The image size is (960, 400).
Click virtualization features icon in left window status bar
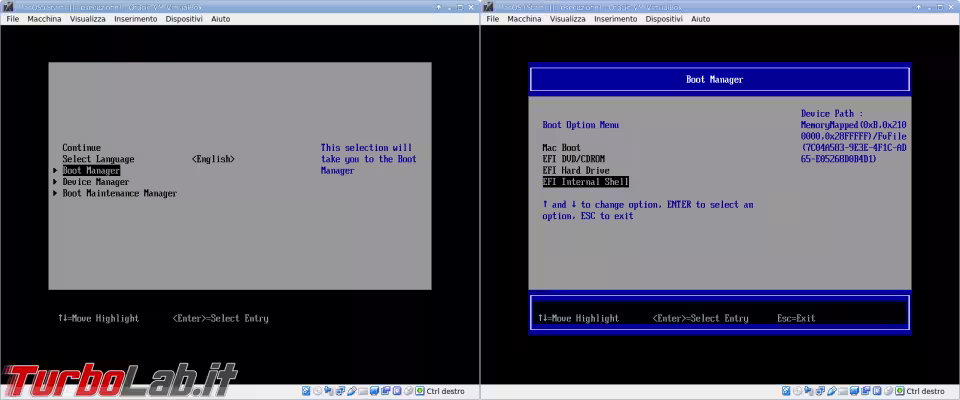[x=397, y=391]
